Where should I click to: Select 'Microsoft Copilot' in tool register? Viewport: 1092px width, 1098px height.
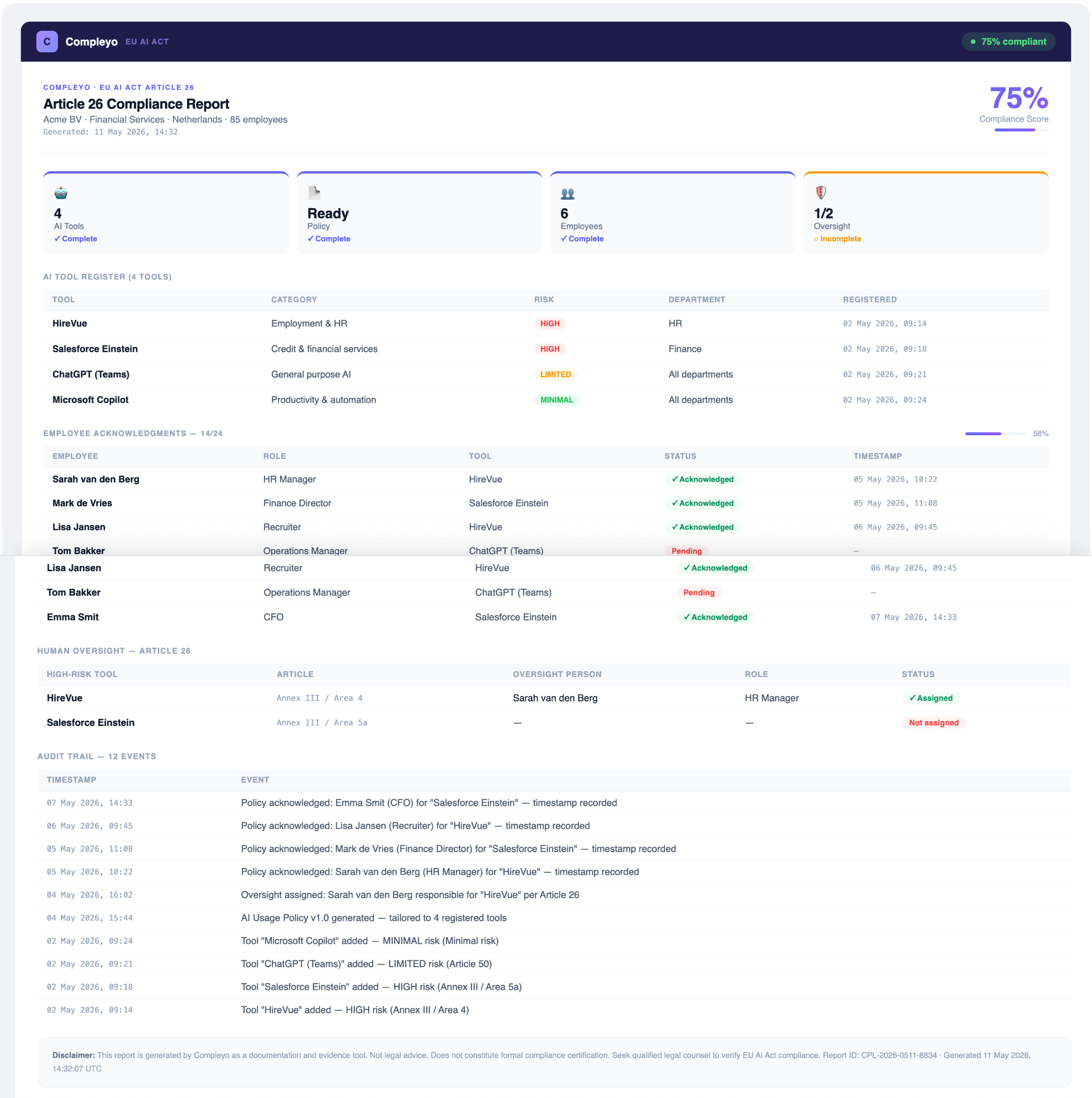pyautogui.click(x=90, y=400)
